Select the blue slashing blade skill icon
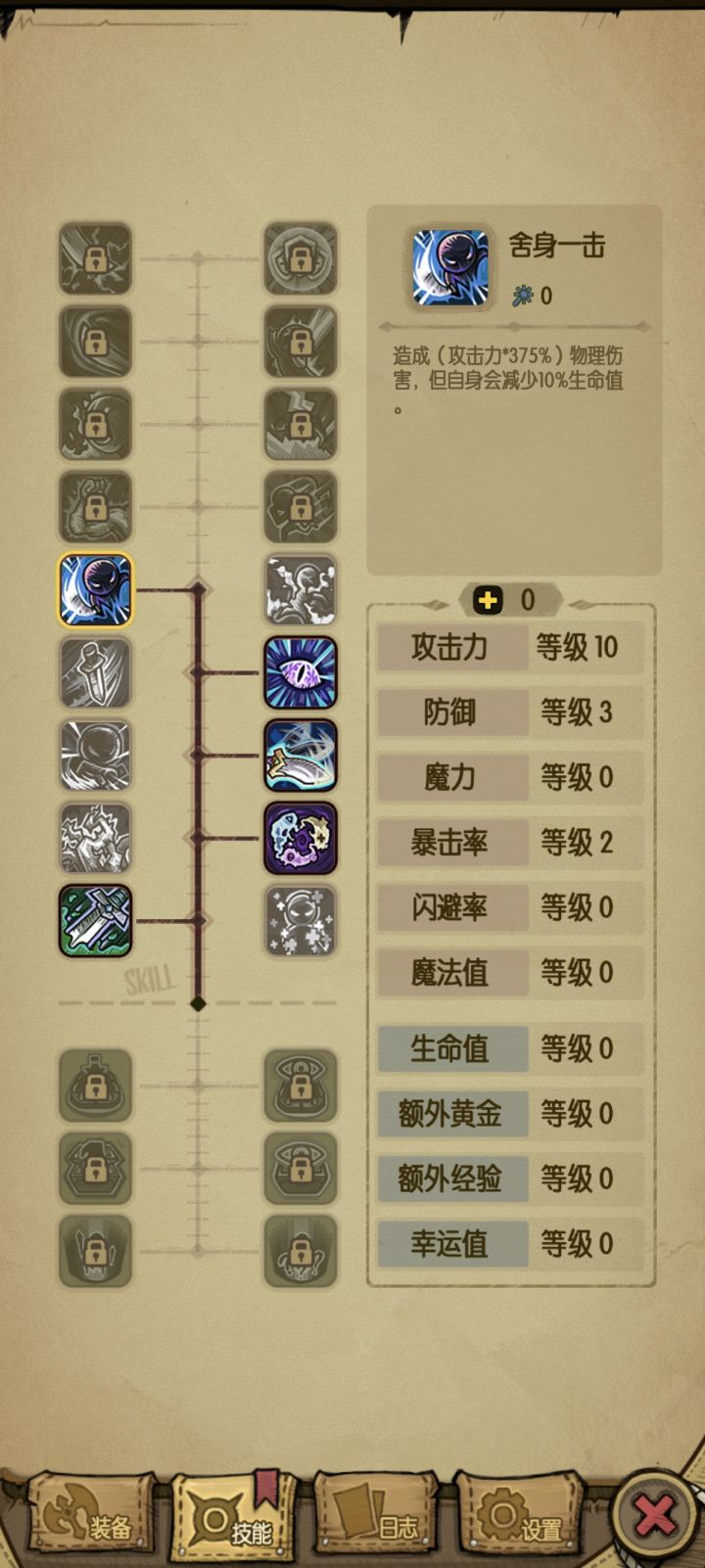 coord(301,756)
